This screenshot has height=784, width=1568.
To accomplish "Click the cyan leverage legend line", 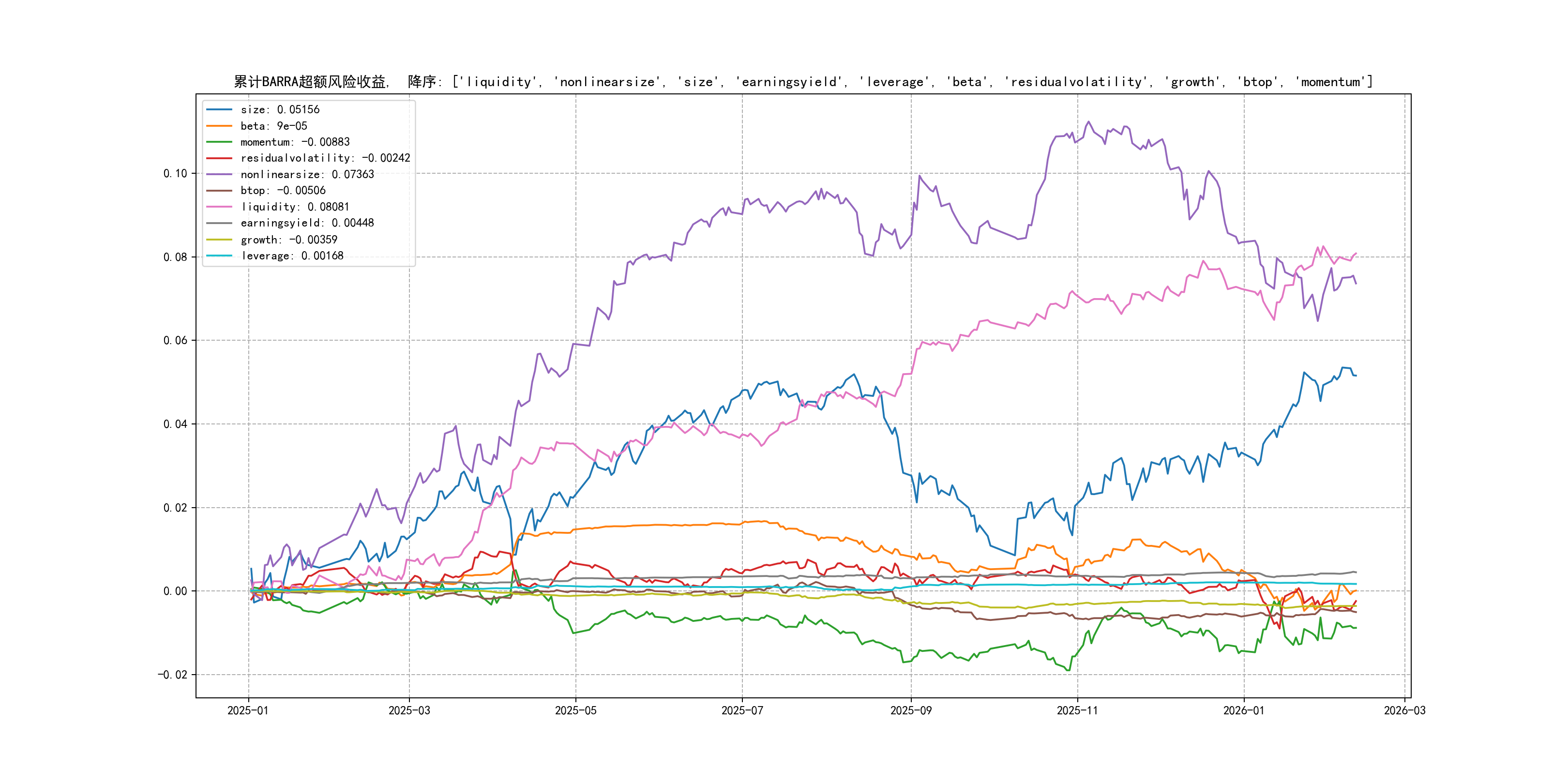I will tap(219, 256).
